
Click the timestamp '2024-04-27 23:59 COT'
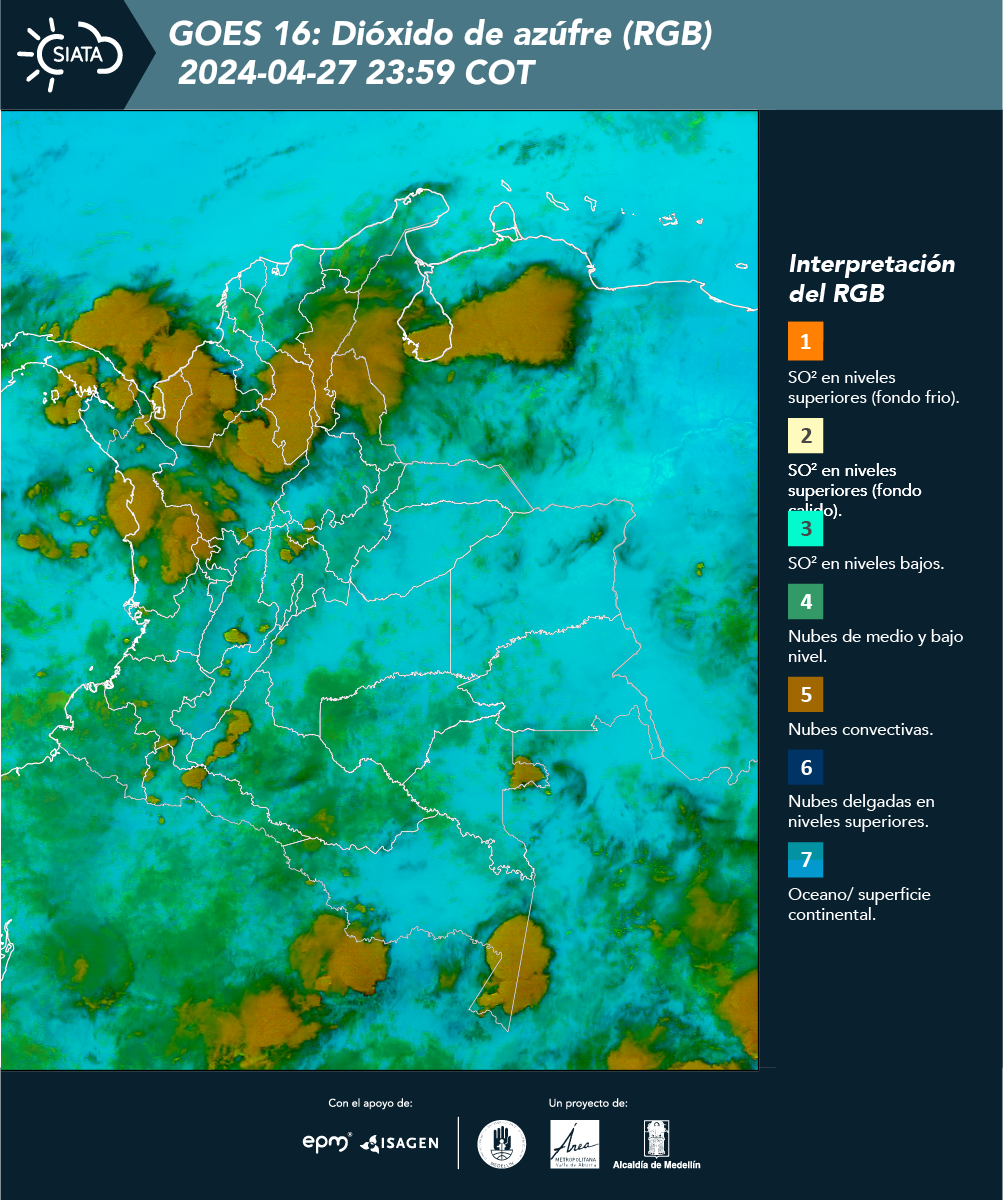tap(356, 73)
